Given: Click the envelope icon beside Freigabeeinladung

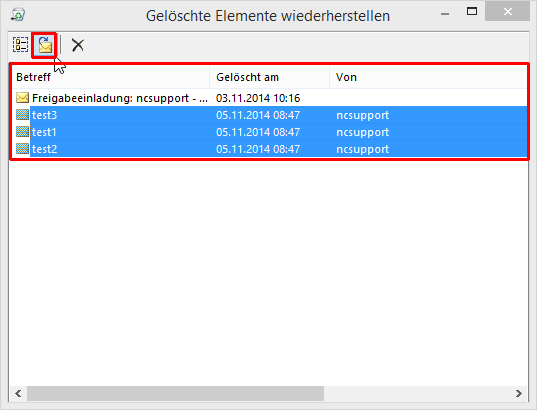Looking at the screenshot, I should [23, 98].
